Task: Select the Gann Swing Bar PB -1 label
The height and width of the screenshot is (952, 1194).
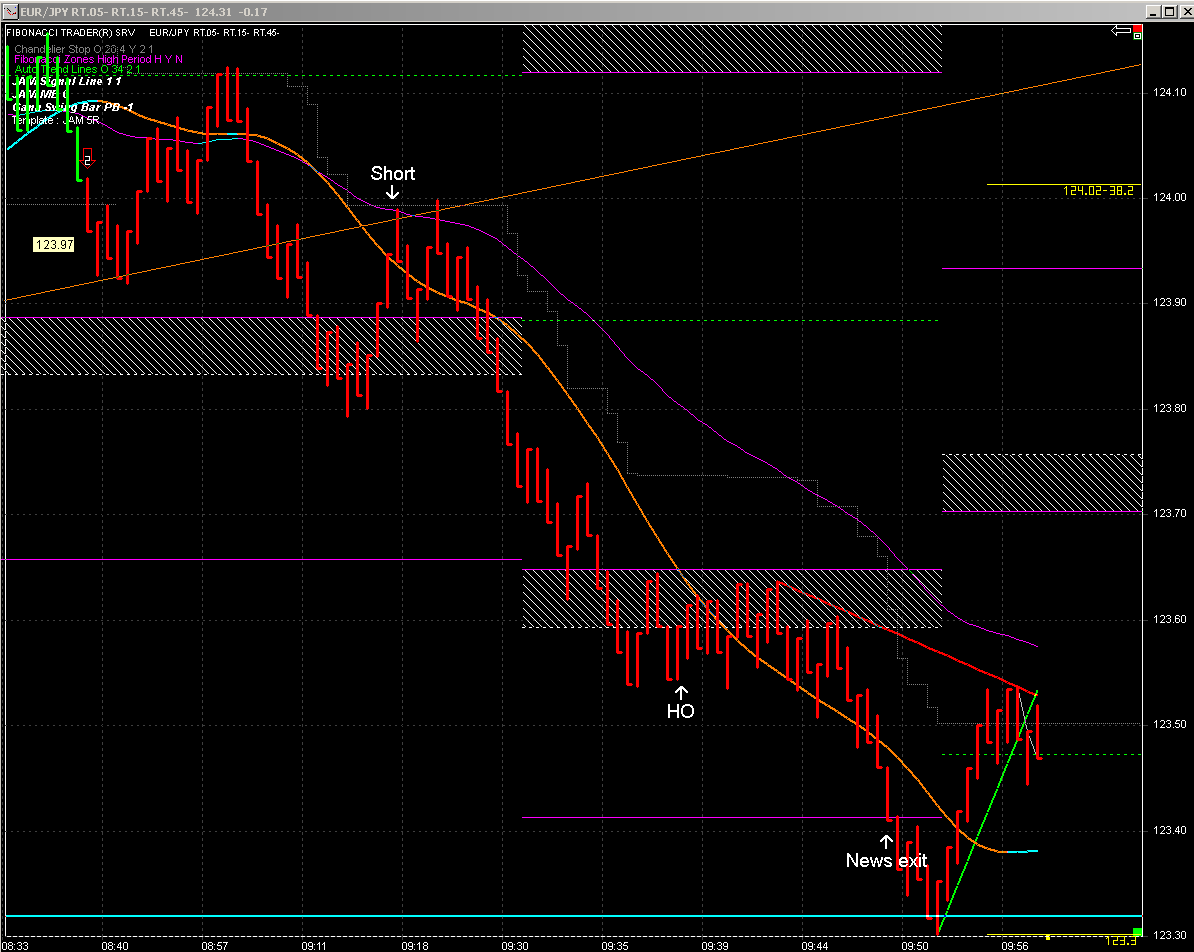Action: [x=73, y=107]
